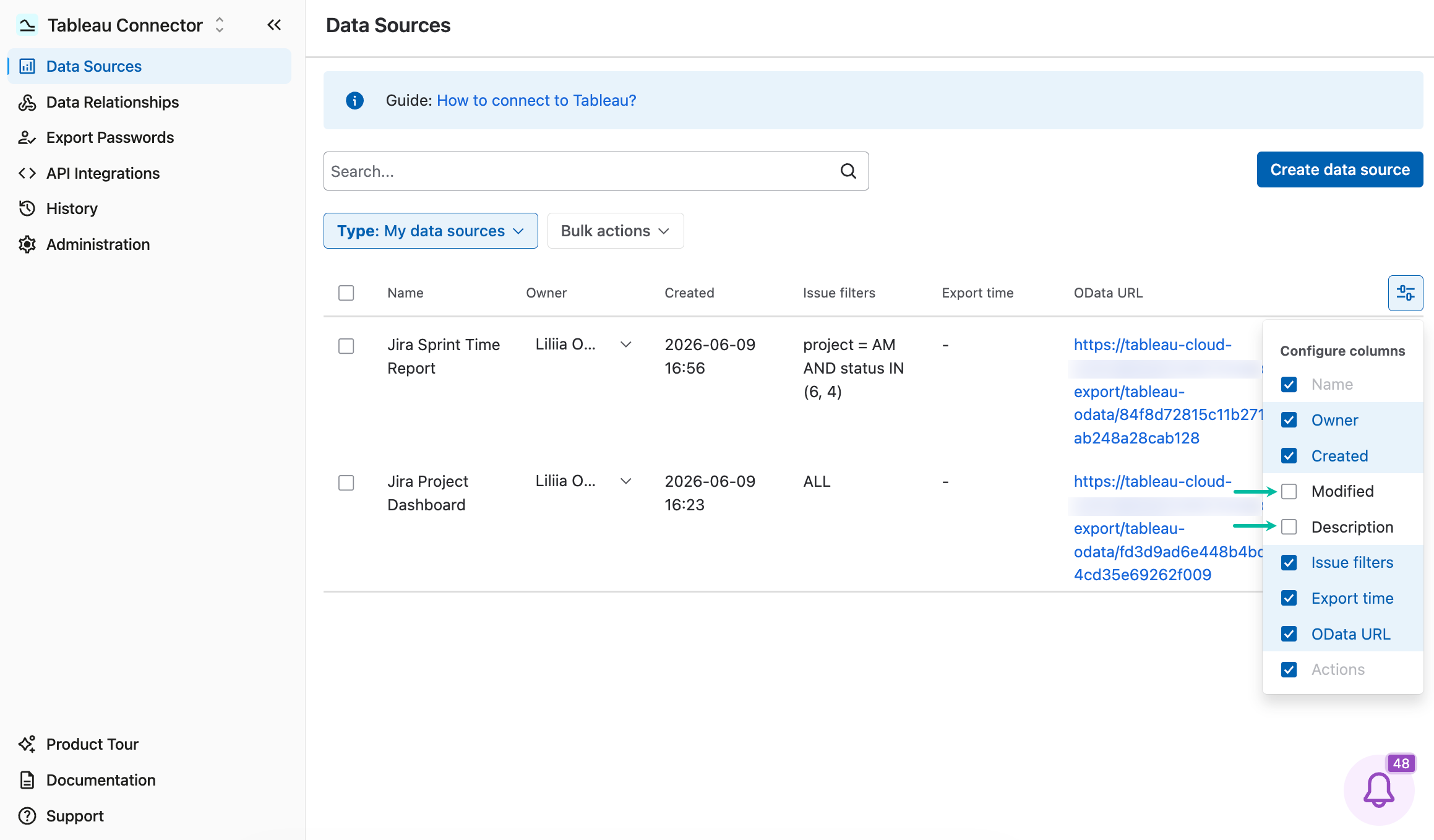The height and width of the screenshot is (840, 1434).
Task: Uncheck the Created column checkbox
Action: [1289, 456]
